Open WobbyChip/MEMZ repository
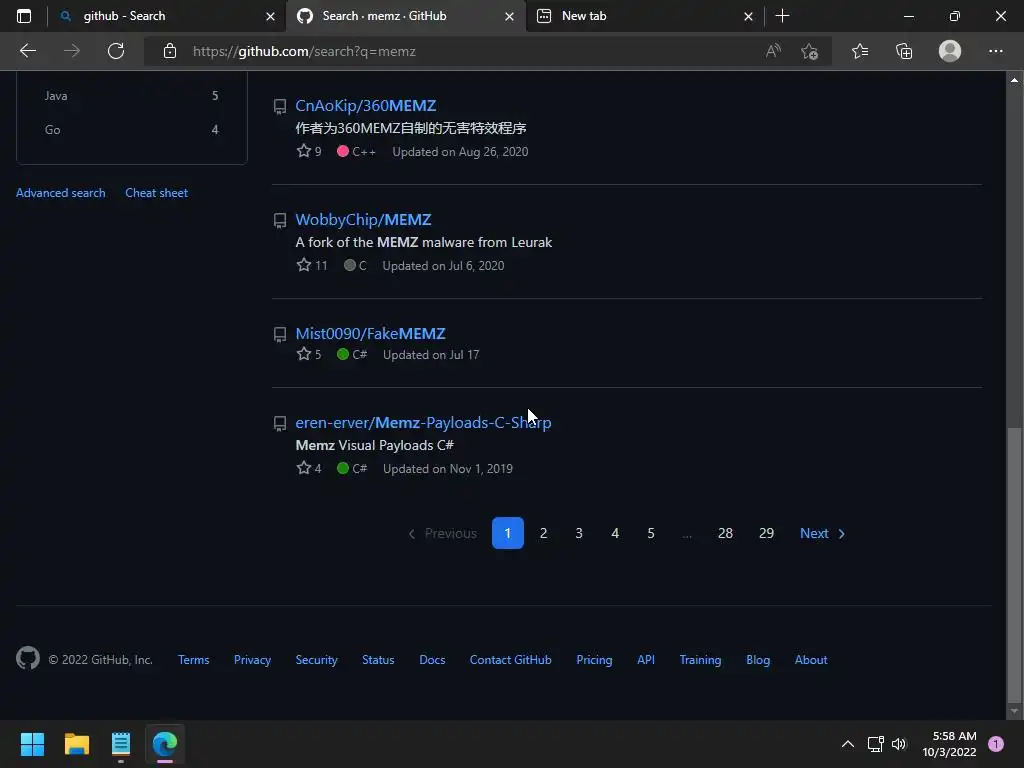 pos(363,219)
